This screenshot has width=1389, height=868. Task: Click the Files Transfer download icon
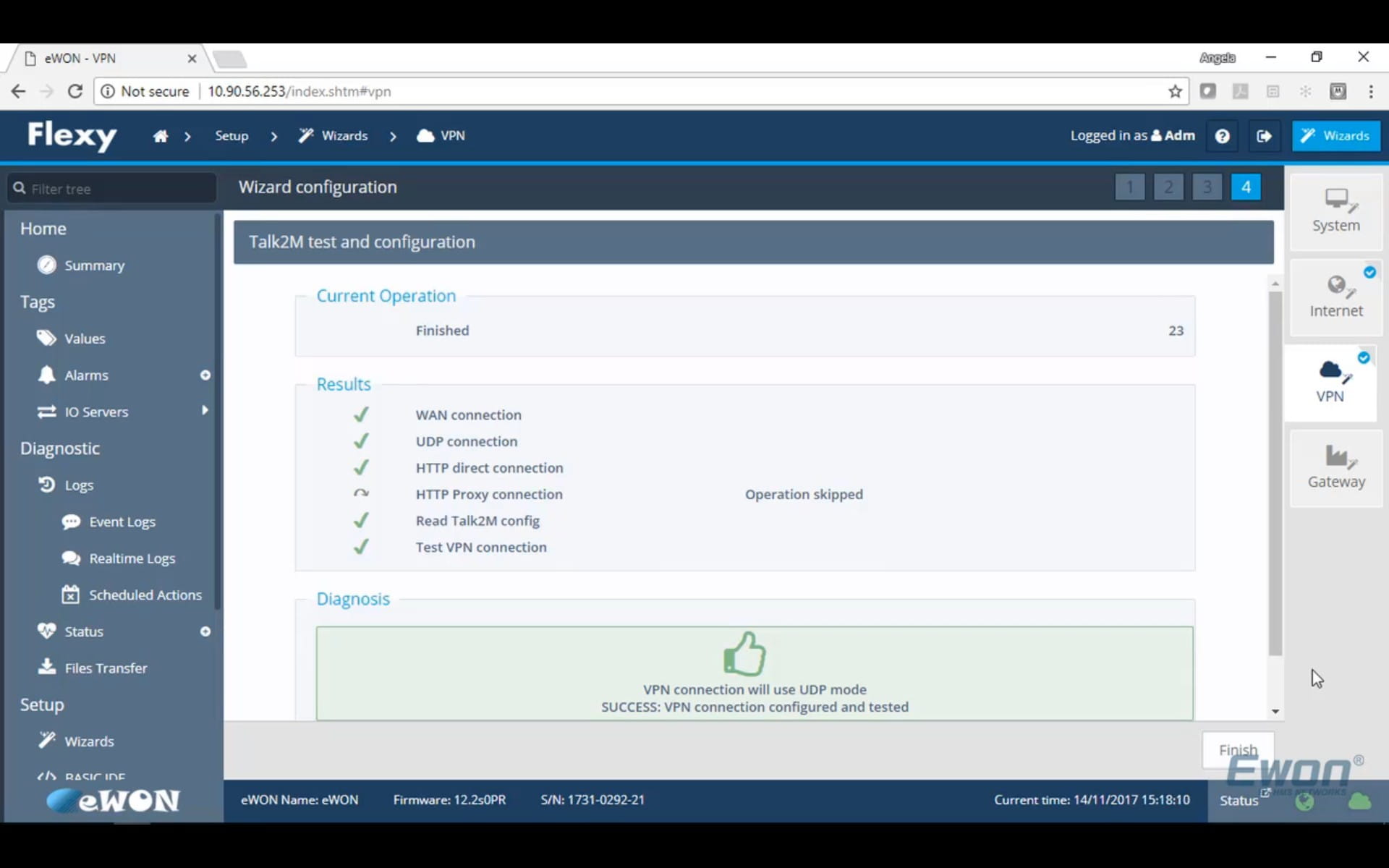47,667
